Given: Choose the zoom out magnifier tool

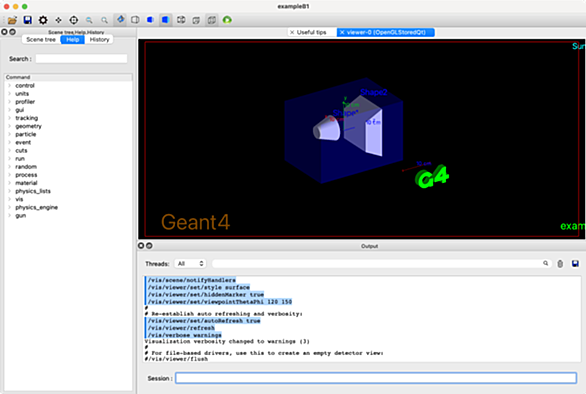Looking at the screenshot, I should (89, 20).
